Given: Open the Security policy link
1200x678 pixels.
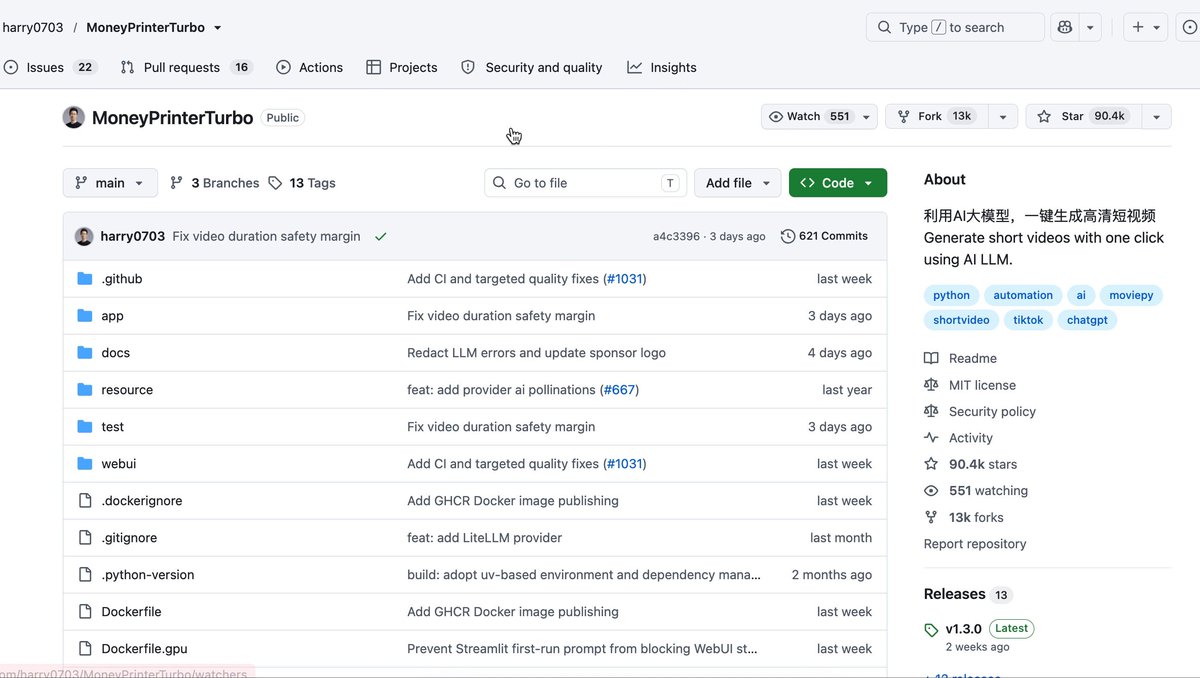Looking at the screenshot, I should (992, 411).
